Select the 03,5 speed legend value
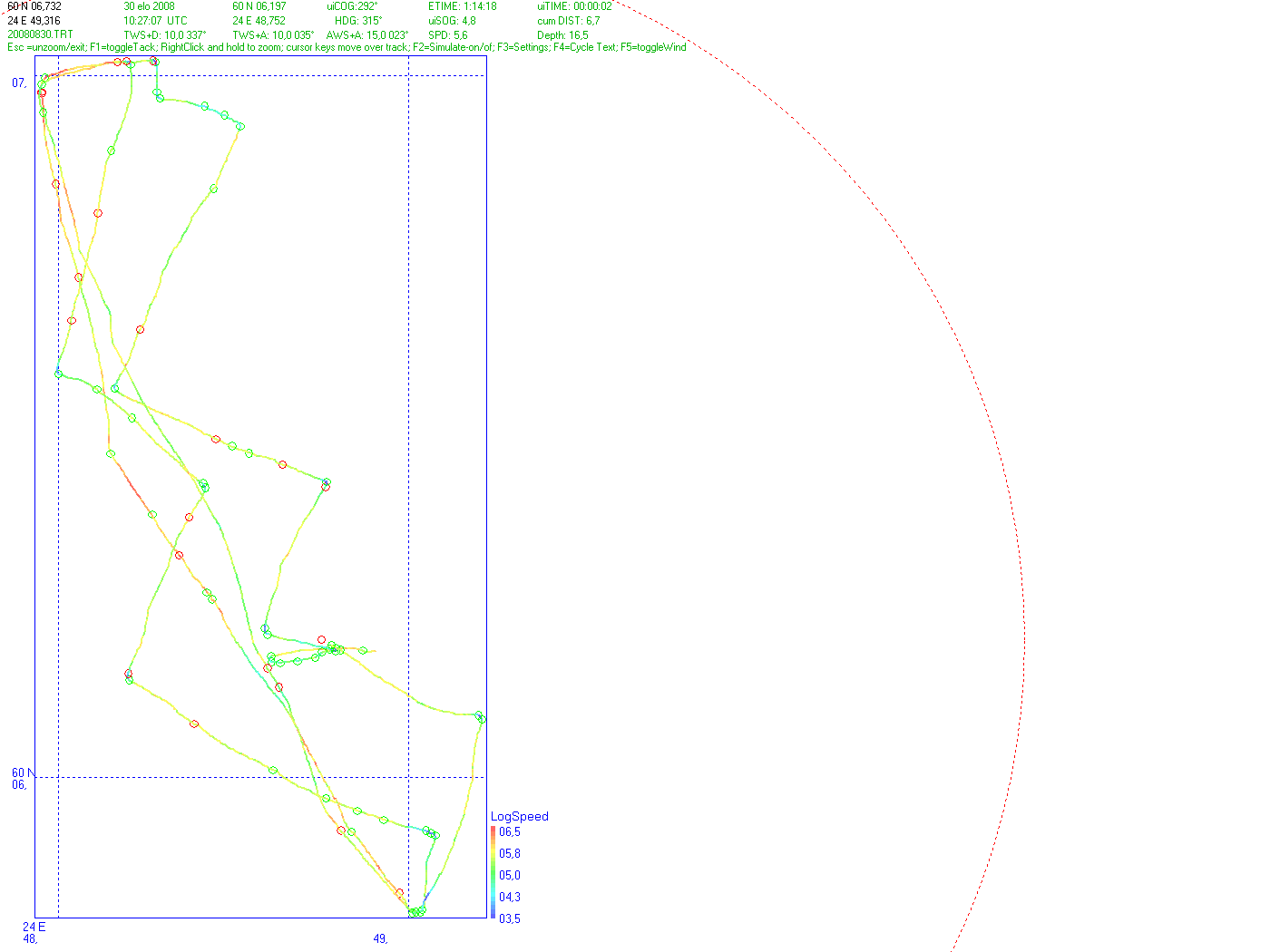This screenshot has height=952, width=1270. tap(510, 918)
